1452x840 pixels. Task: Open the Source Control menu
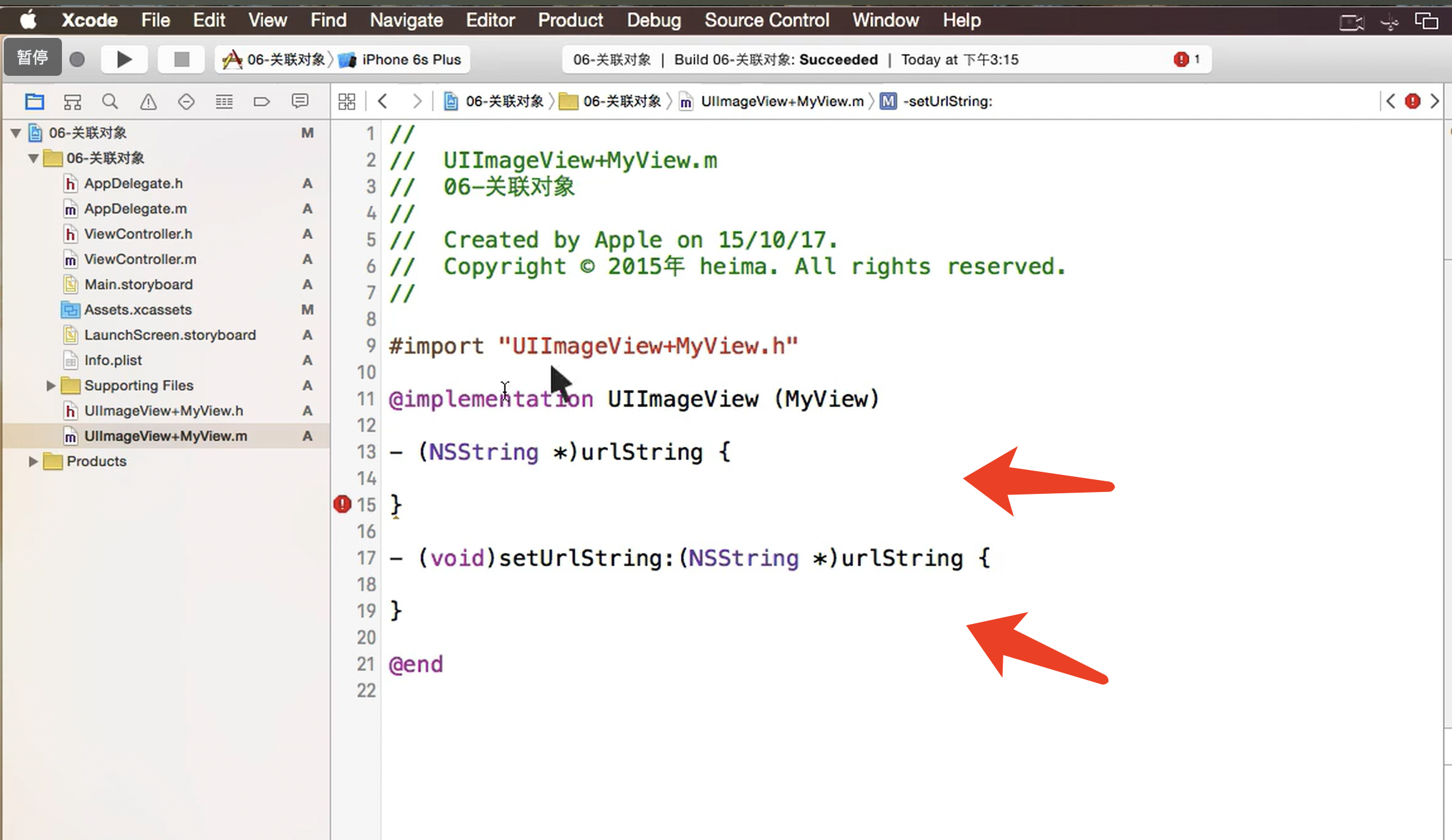(x=766, y=20)
